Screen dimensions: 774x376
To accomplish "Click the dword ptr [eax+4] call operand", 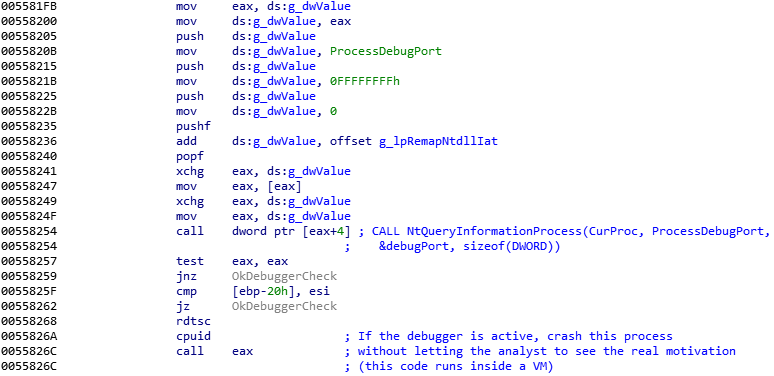I will point(291,231).
